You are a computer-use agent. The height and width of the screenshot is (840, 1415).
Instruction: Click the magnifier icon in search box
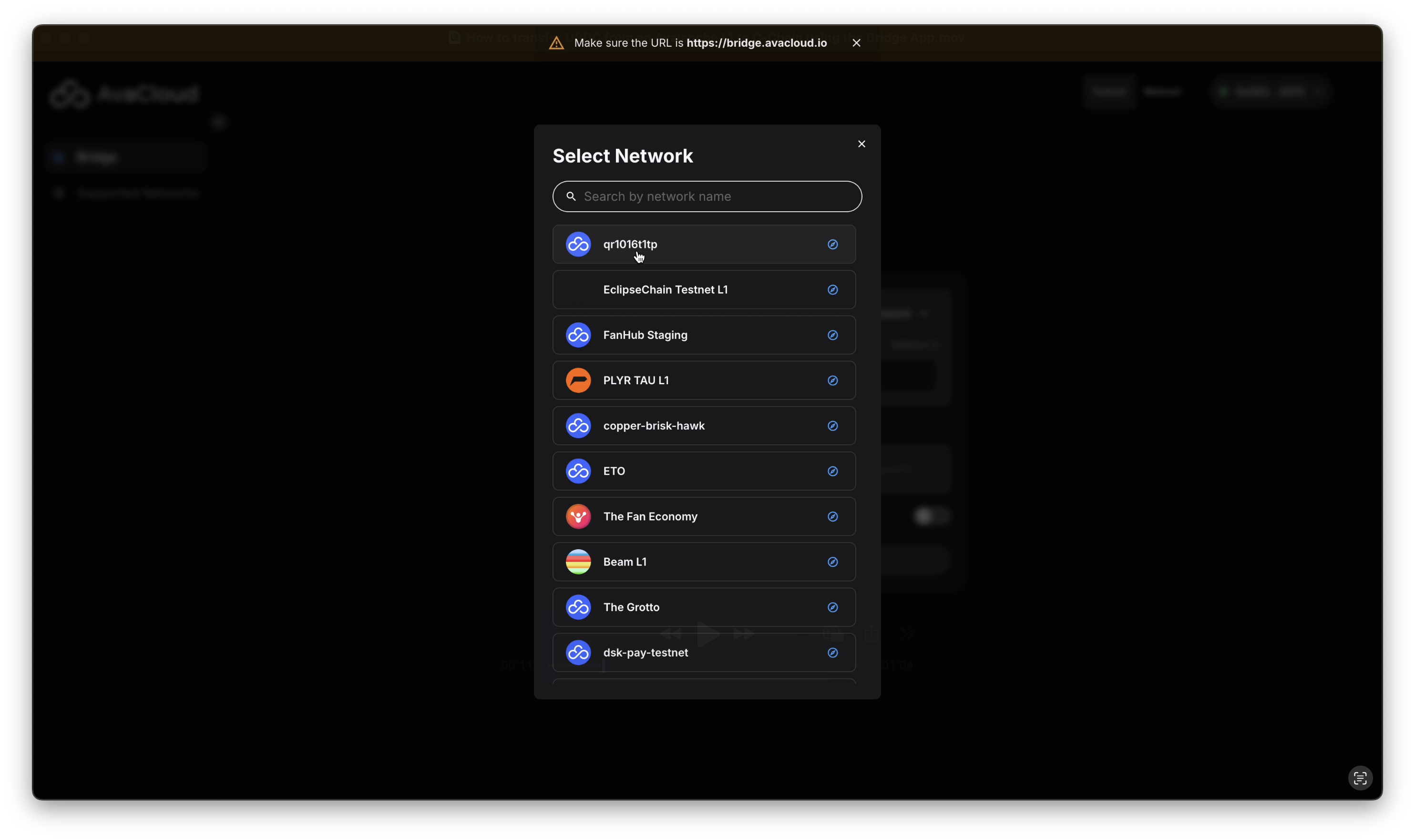pyautogui.click(x=571, y=196)
